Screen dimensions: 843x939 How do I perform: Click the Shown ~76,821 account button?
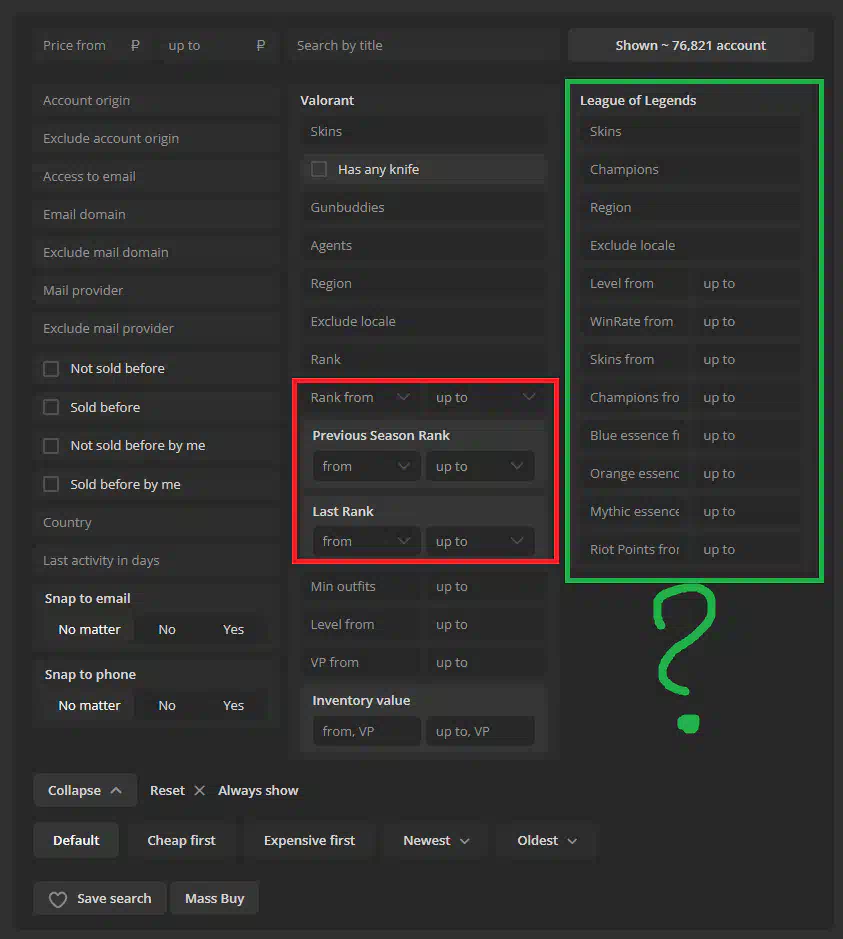(x=690, y=45)
